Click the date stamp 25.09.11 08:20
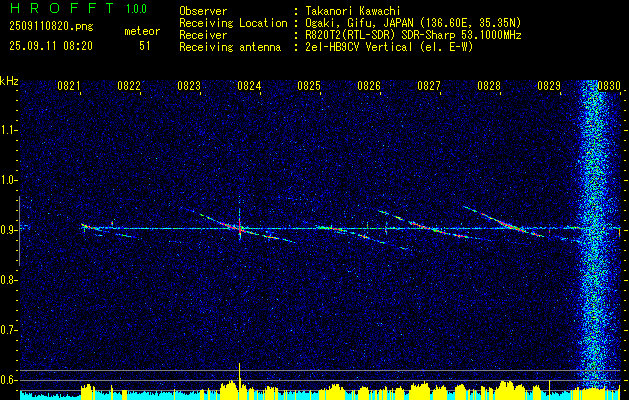 click(x=51, y=46)
